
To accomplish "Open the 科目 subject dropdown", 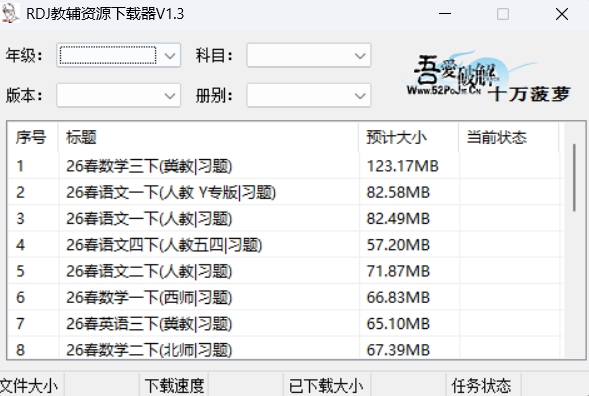I will click(x=308, y=56).
